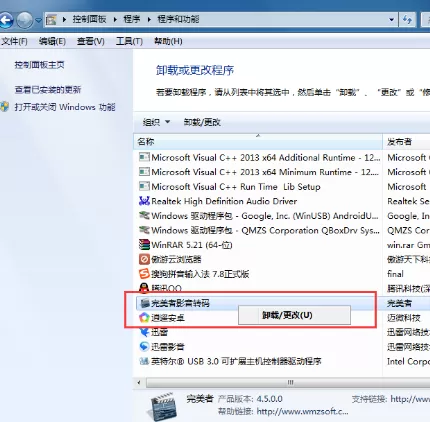The width and height of the screenshot is (430, 422).
Task: Click icon of Visual C++ Run Time Lib Setup
Action: pyautogui.click(x=144, y=186)
